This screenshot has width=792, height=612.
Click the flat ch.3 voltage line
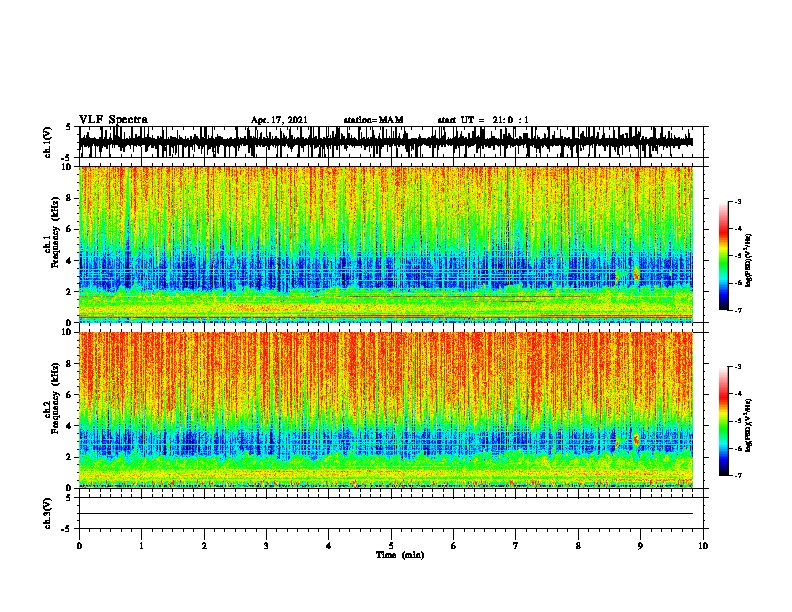386,514
